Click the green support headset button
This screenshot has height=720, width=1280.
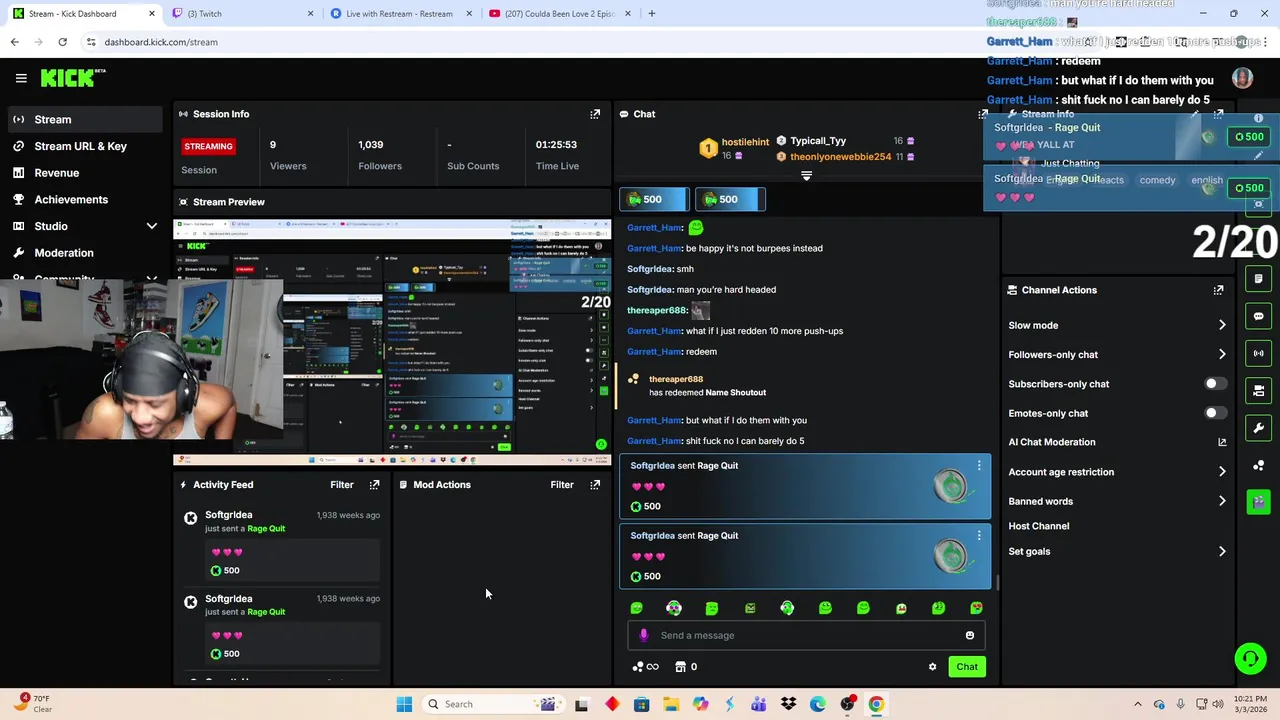coord(1250,658)
